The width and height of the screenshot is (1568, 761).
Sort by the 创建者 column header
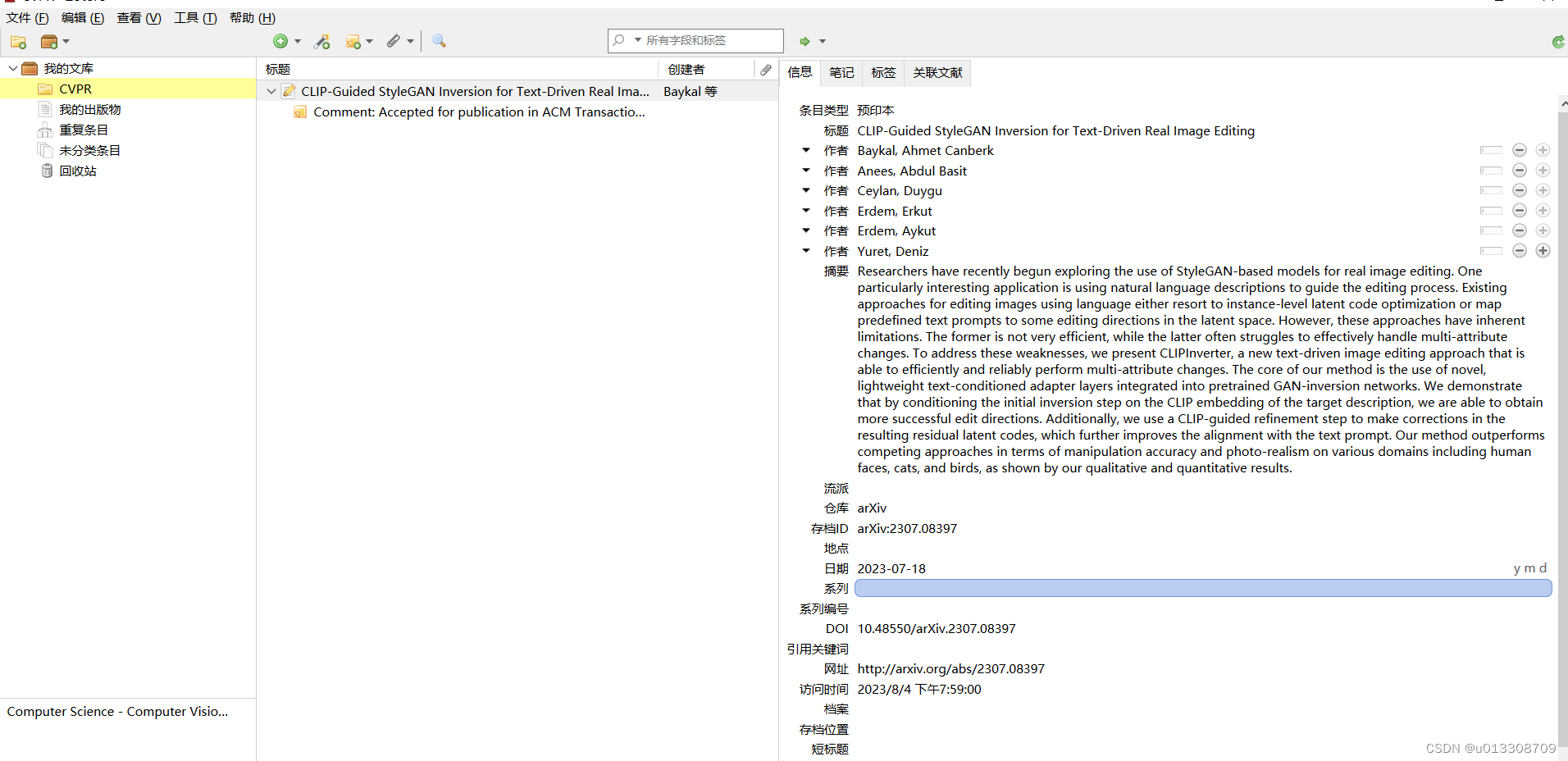pos(706,70)
